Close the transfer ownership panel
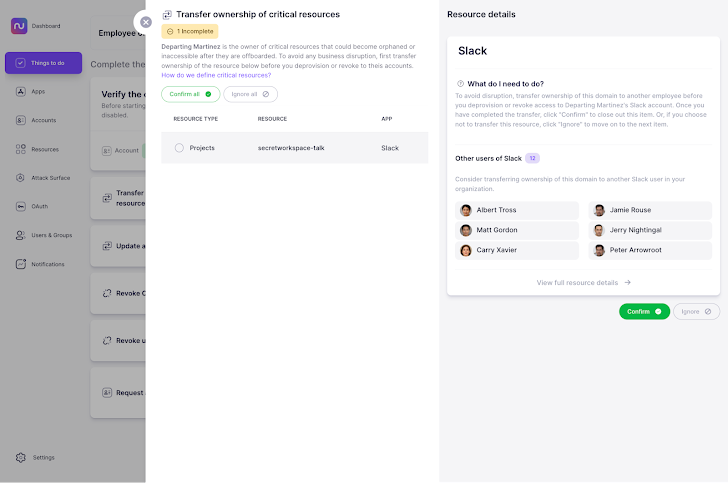728x483 pixels. pyautogui.click(x=146, y=21)
